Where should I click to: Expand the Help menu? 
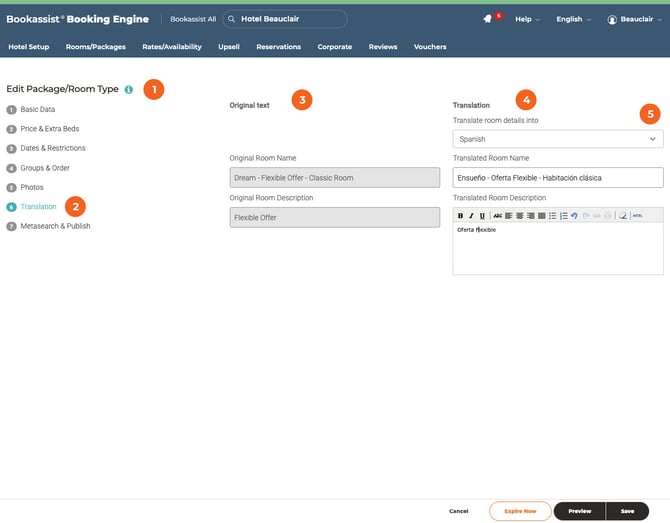[x=527, y=19]
